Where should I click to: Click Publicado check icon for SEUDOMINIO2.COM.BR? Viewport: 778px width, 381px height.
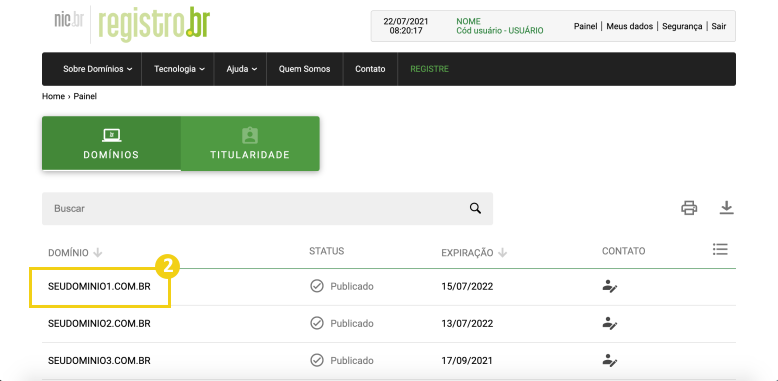[x=317, y=323]
